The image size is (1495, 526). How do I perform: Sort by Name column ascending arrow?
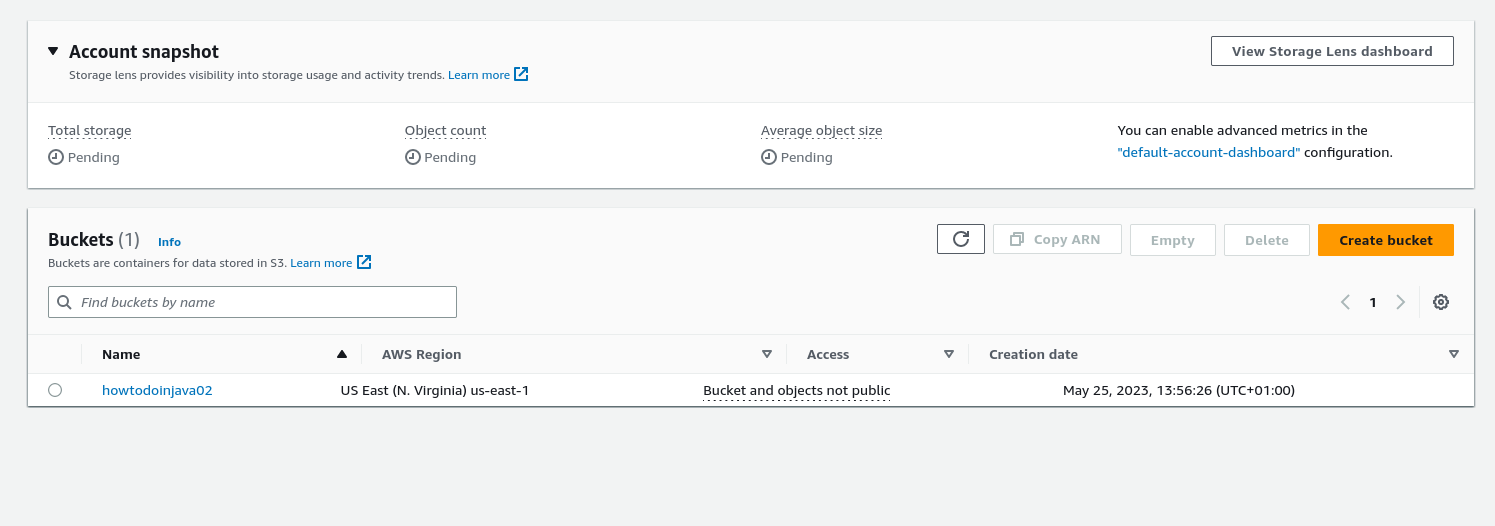click(x=342, y=354)
